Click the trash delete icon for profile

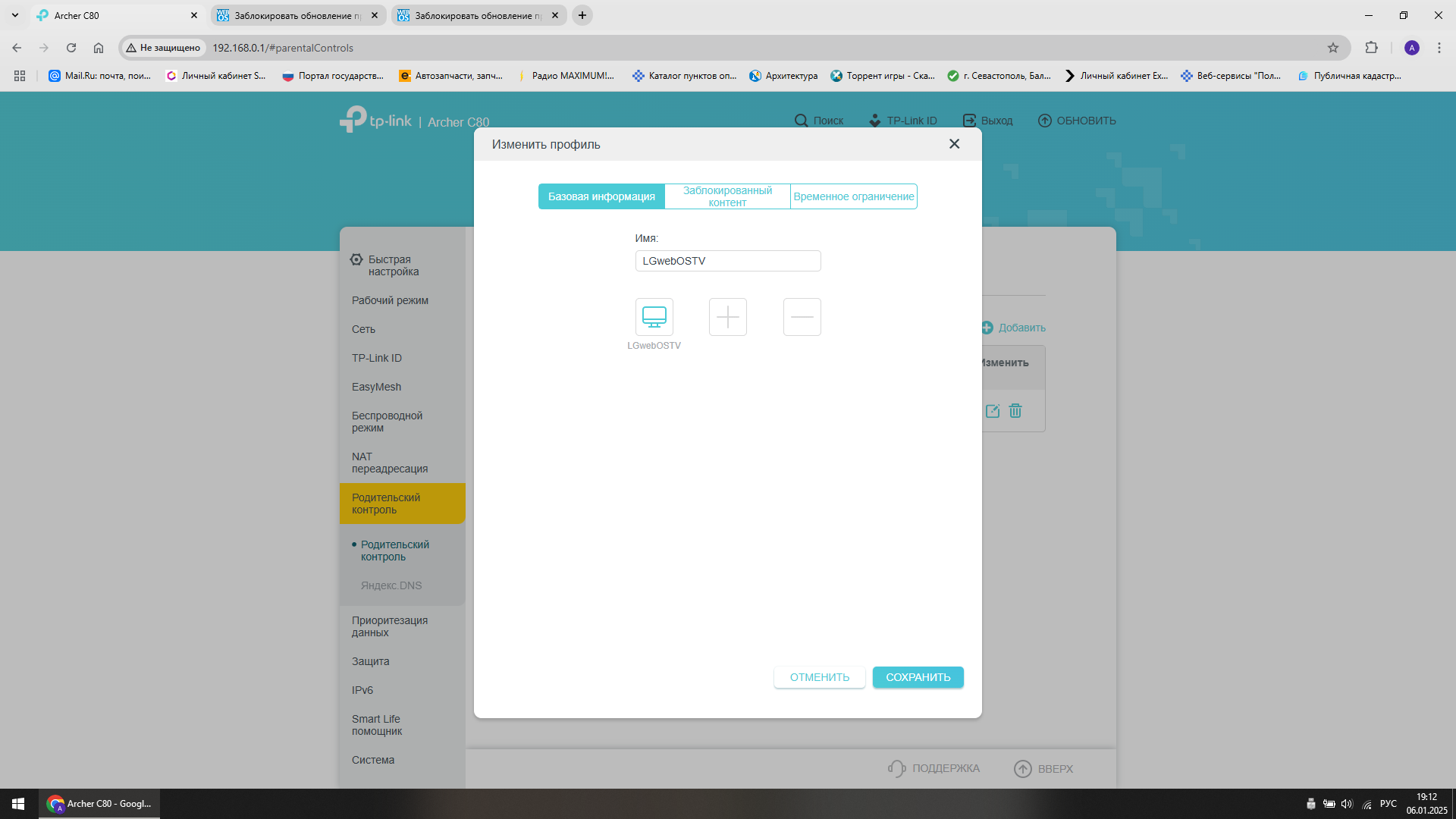1015,411
